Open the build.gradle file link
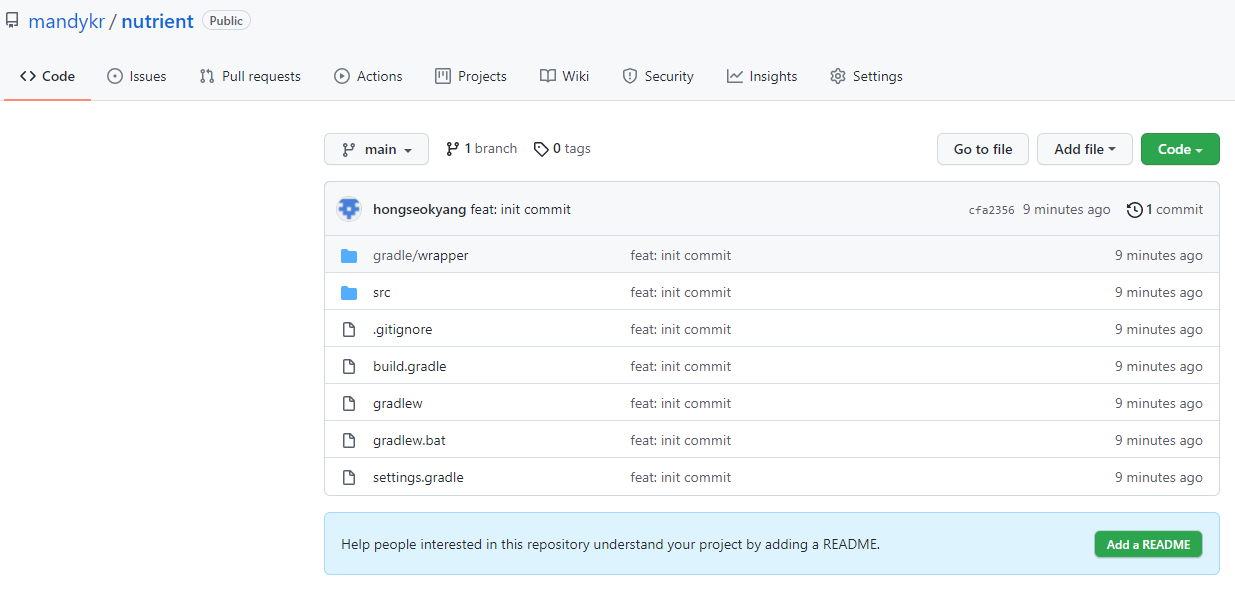1235x594 pixels. click(x=410, y=367)
